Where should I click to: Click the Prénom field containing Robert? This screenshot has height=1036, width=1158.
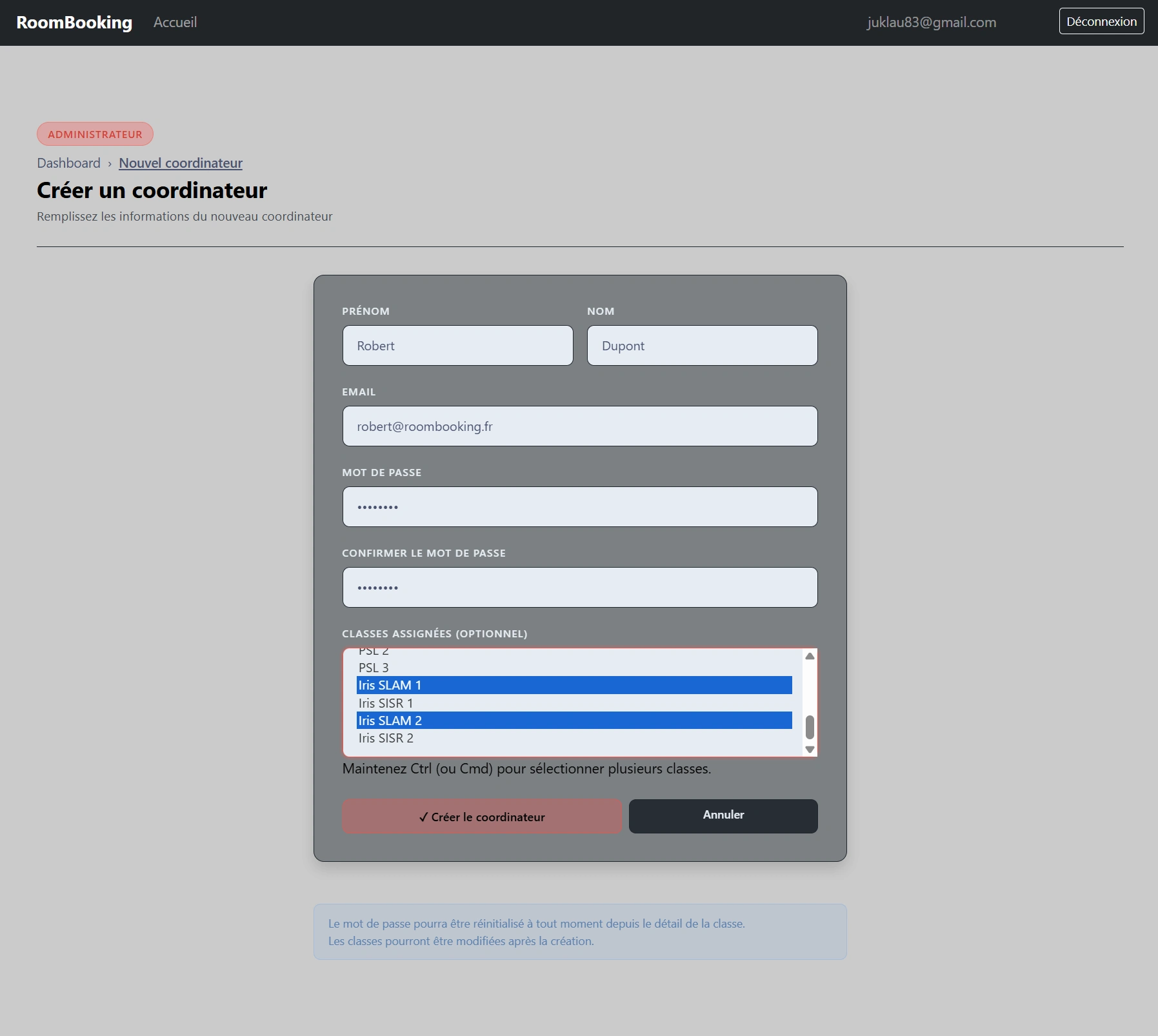pyautogui.click(x=457, y=345)
